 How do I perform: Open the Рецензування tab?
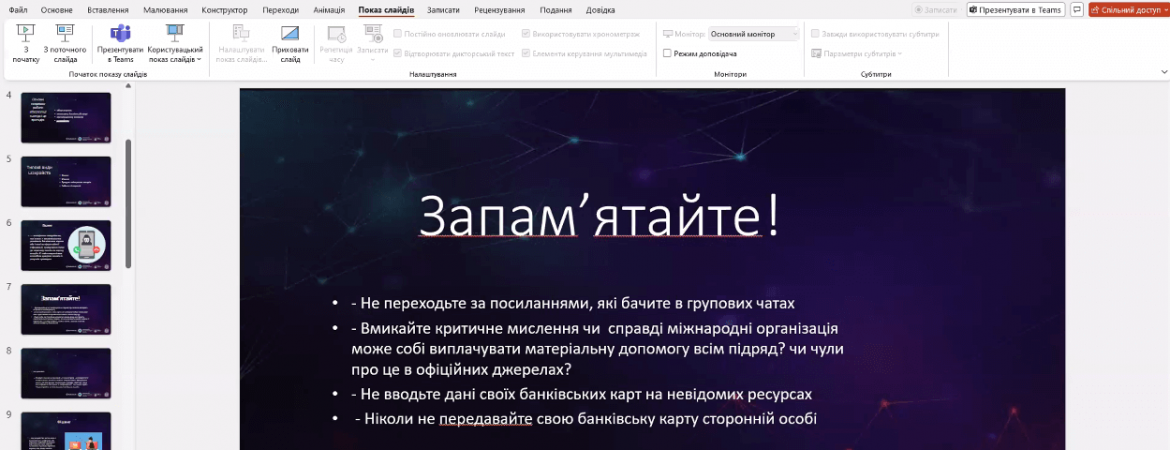click(498, 10)
